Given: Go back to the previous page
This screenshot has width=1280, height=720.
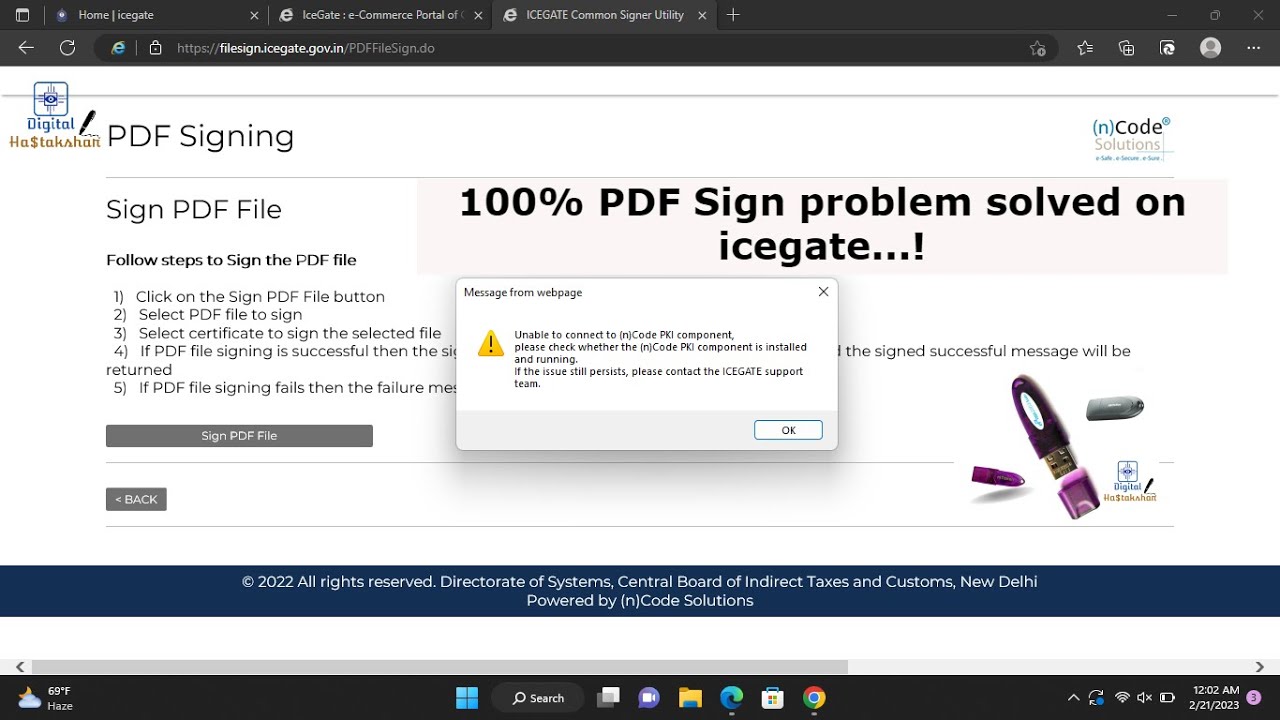Looking at the screenshot, I should pos(26,48).
